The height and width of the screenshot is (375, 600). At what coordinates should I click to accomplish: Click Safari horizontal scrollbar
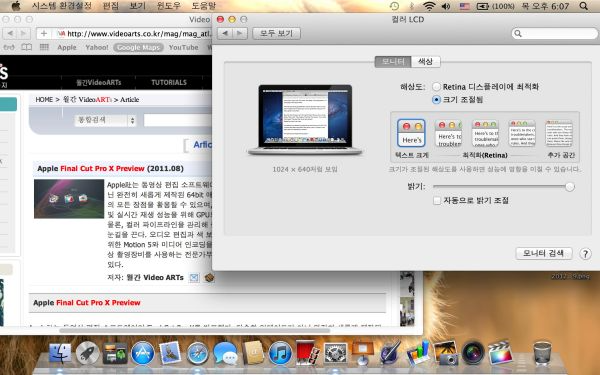pos(194,331)
